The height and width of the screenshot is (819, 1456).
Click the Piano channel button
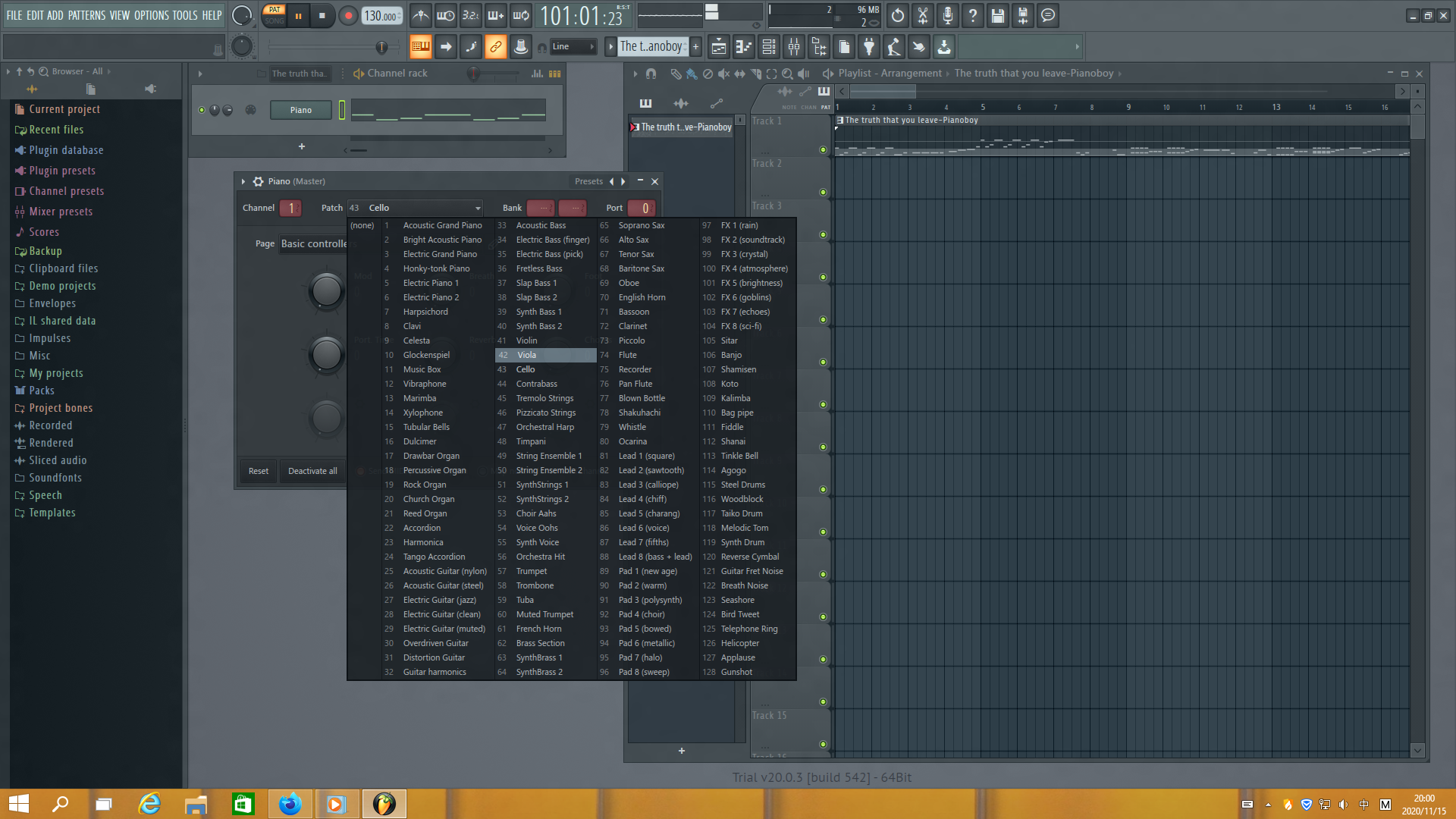click(x=301, y=110)
